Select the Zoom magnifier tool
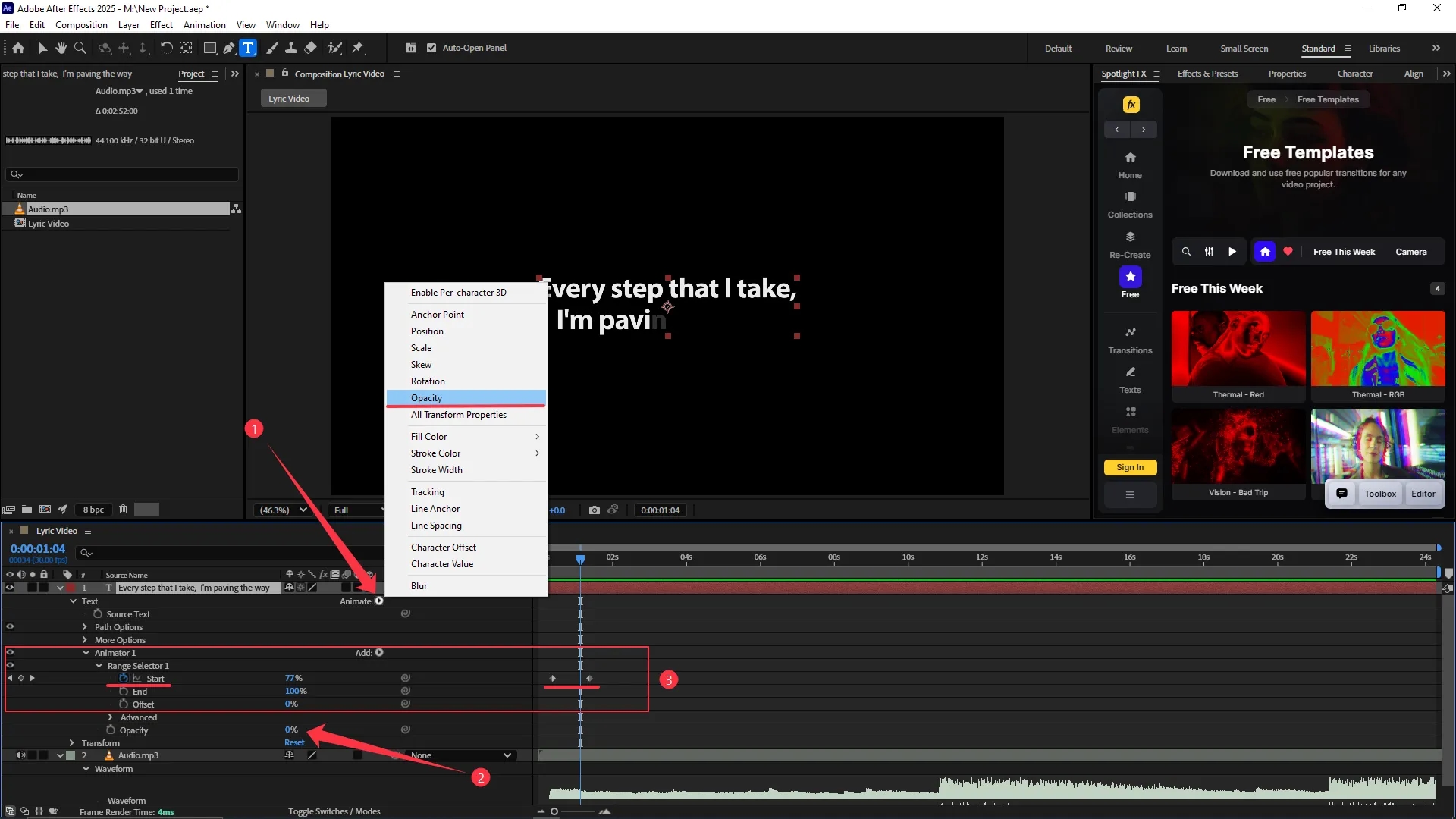 coord(80,48)
